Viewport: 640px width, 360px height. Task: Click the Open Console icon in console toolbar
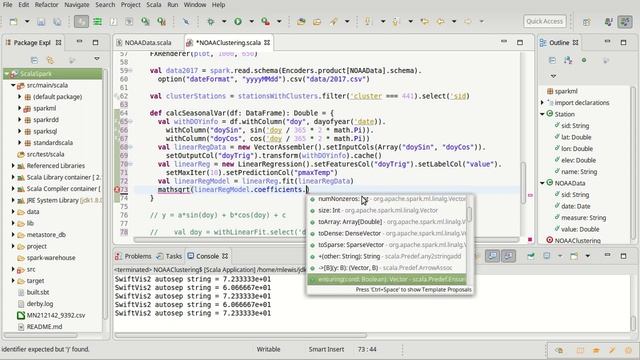coord(574,256)
